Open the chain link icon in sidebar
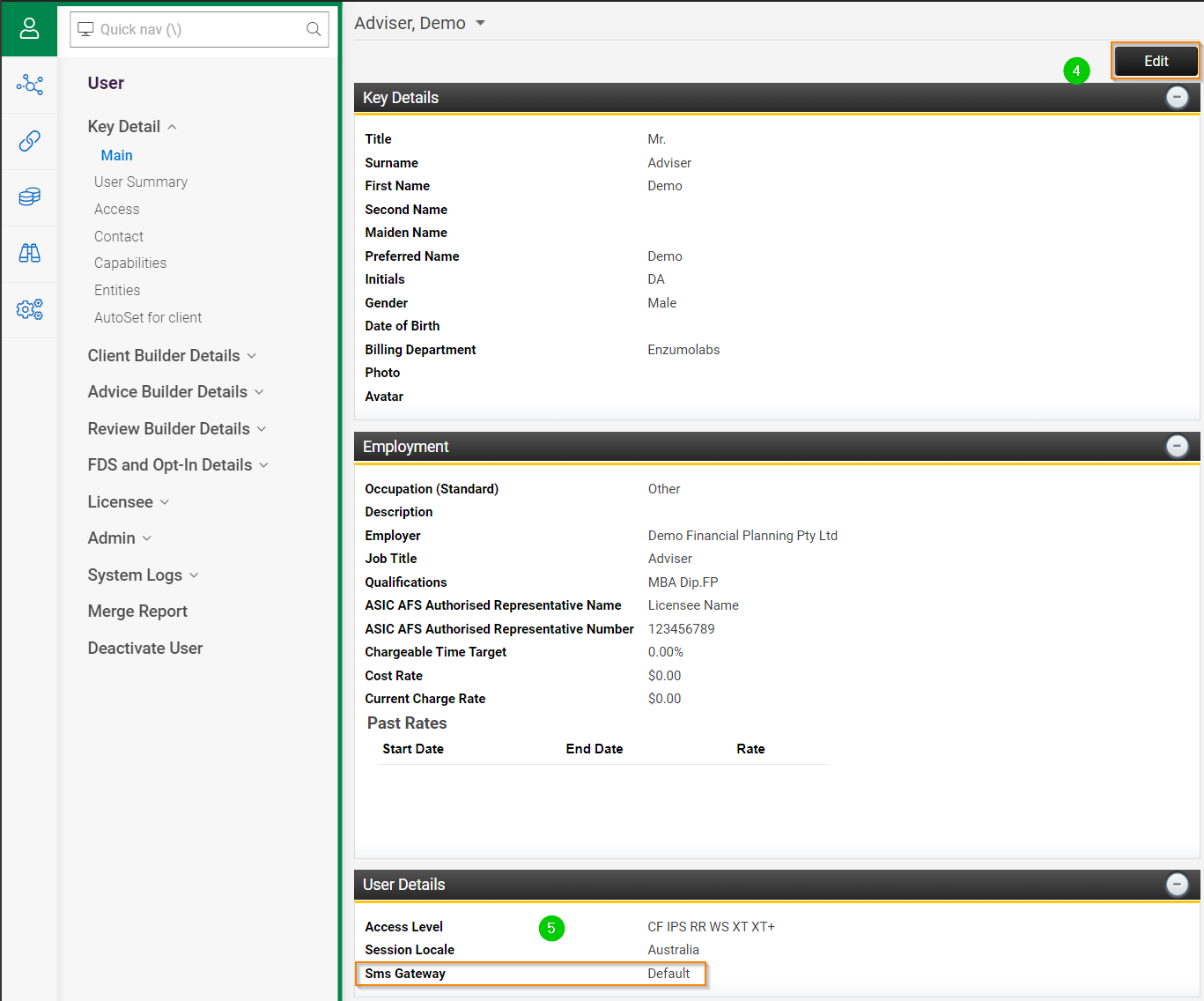This screenshot has height=1001, width=1204. point(29,141)
